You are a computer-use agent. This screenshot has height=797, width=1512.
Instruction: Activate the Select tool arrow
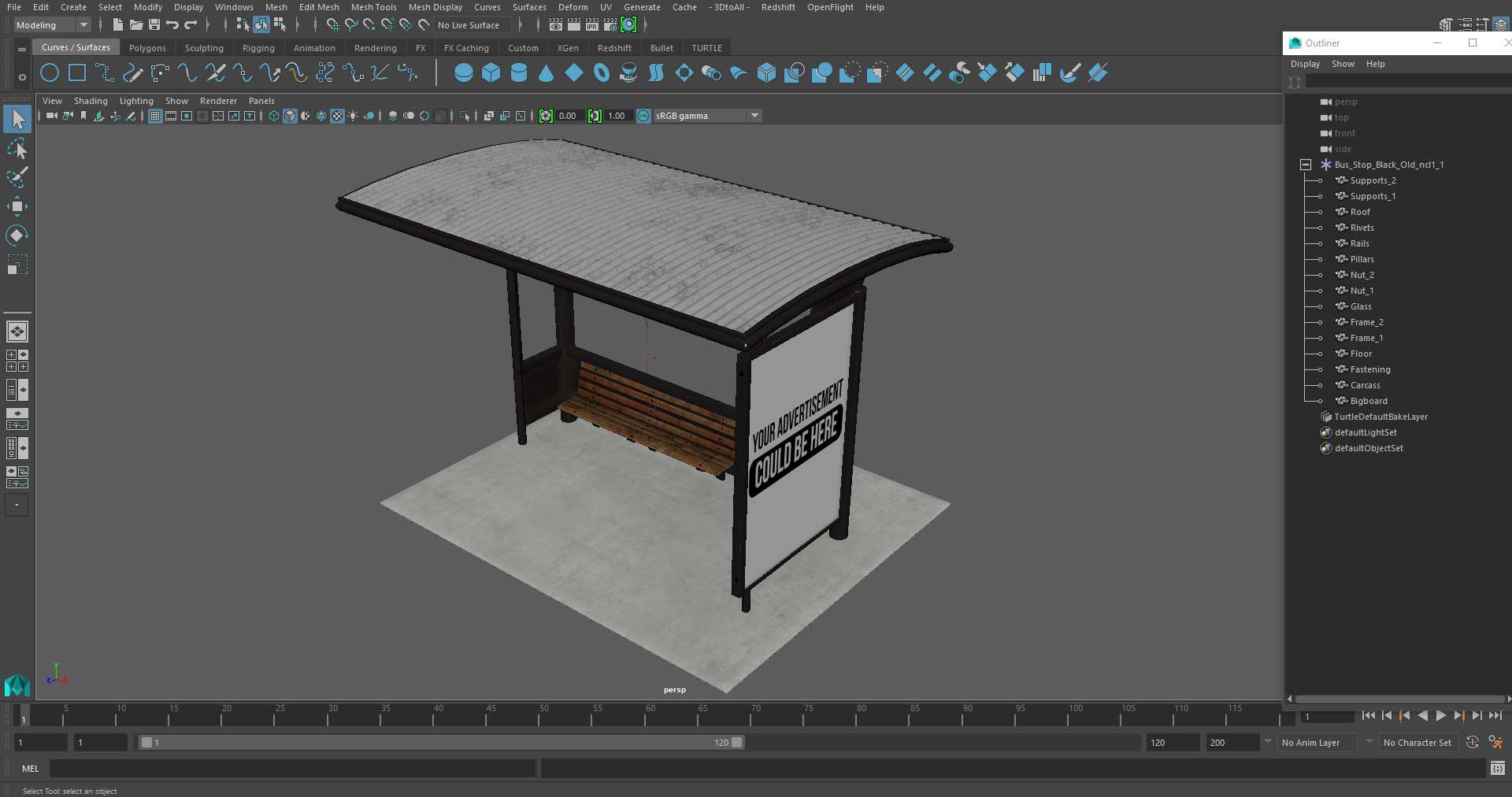[x=17, y=120]
